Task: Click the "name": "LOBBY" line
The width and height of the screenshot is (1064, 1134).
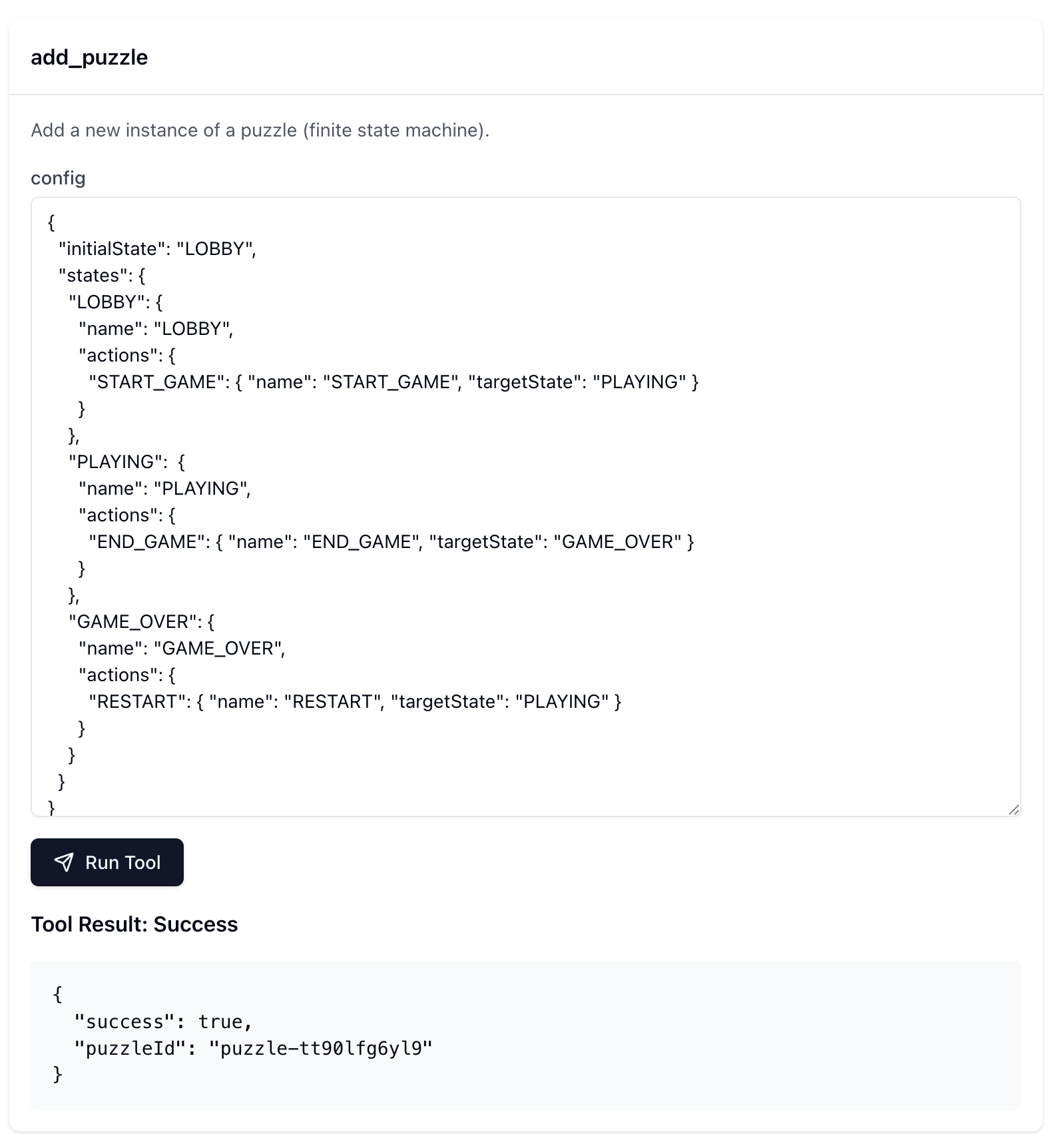Action: 156,329
